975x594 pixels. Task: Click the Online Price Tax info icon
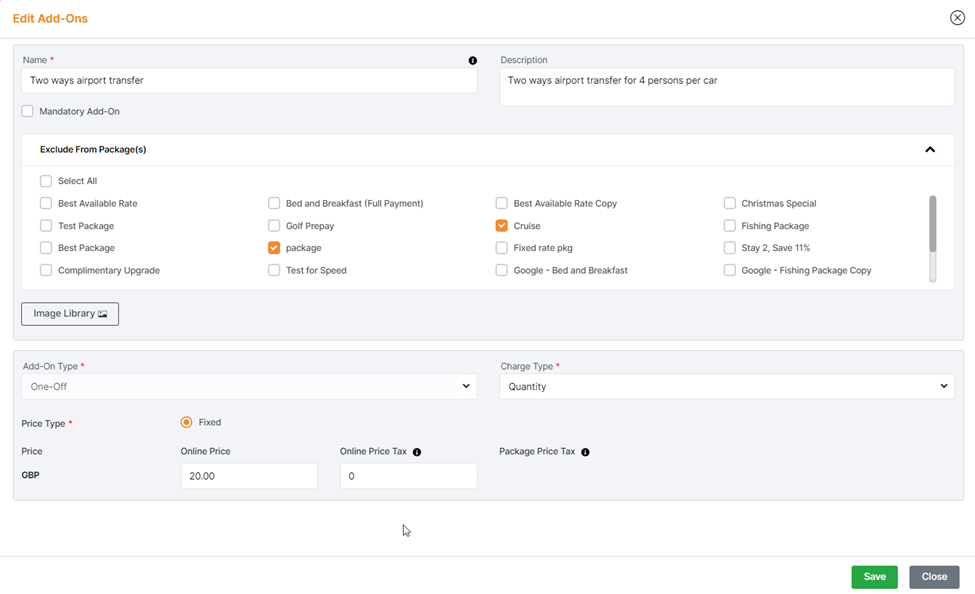(x=417, y=452)
